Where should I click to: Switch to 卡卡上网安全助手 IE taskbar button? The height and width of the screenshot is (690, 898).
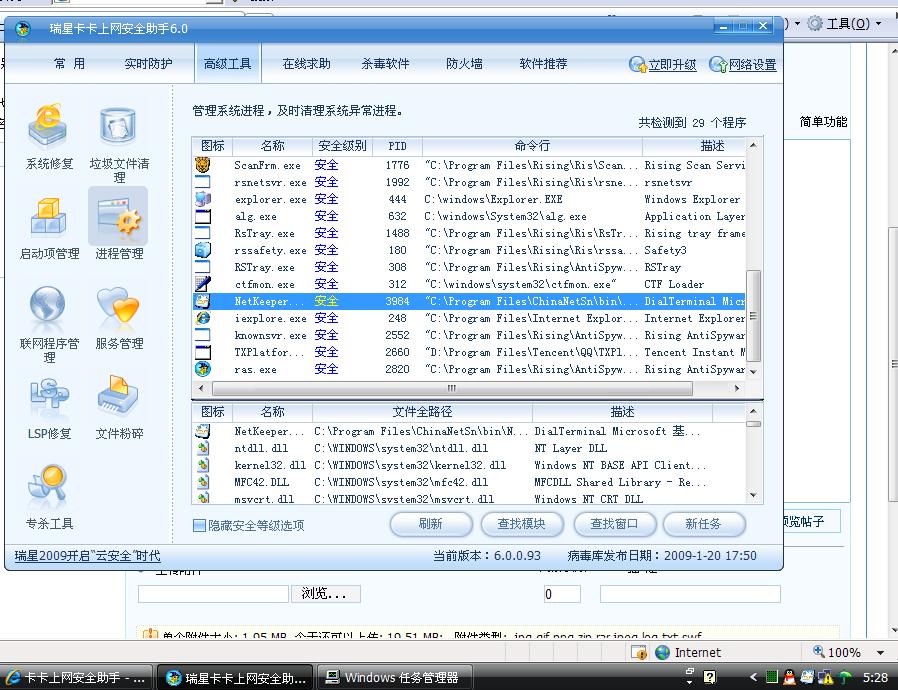[x=77, y=678]
